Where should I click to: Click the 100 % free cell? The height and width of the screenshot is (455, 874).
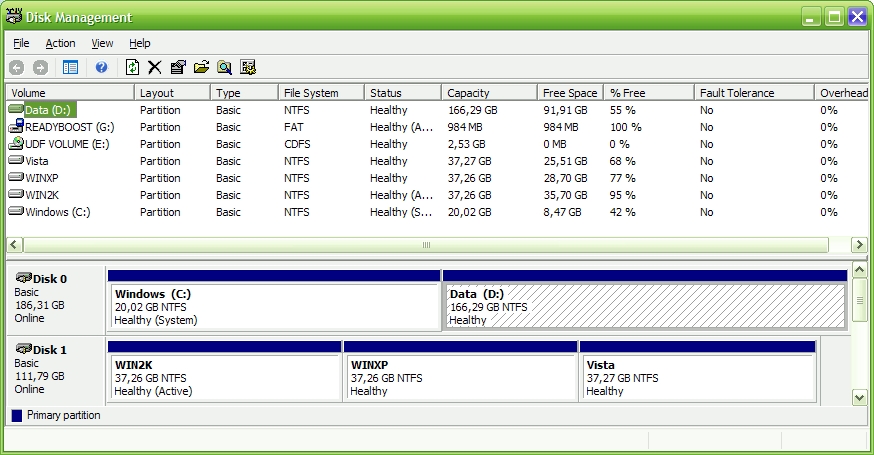point(625,127)
